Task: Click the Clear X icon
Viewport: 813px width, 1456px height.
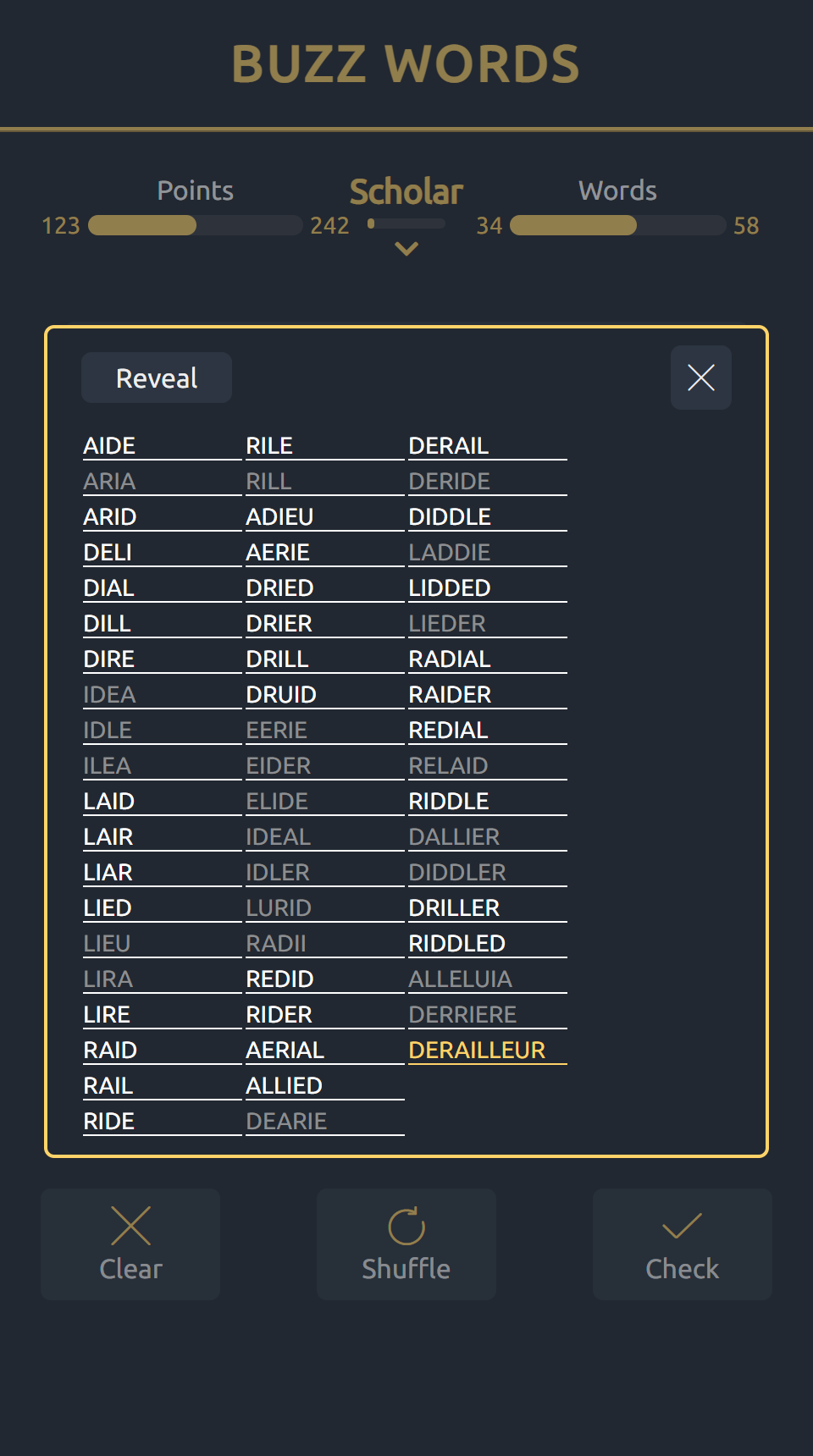Action: tap(130, 1226)
